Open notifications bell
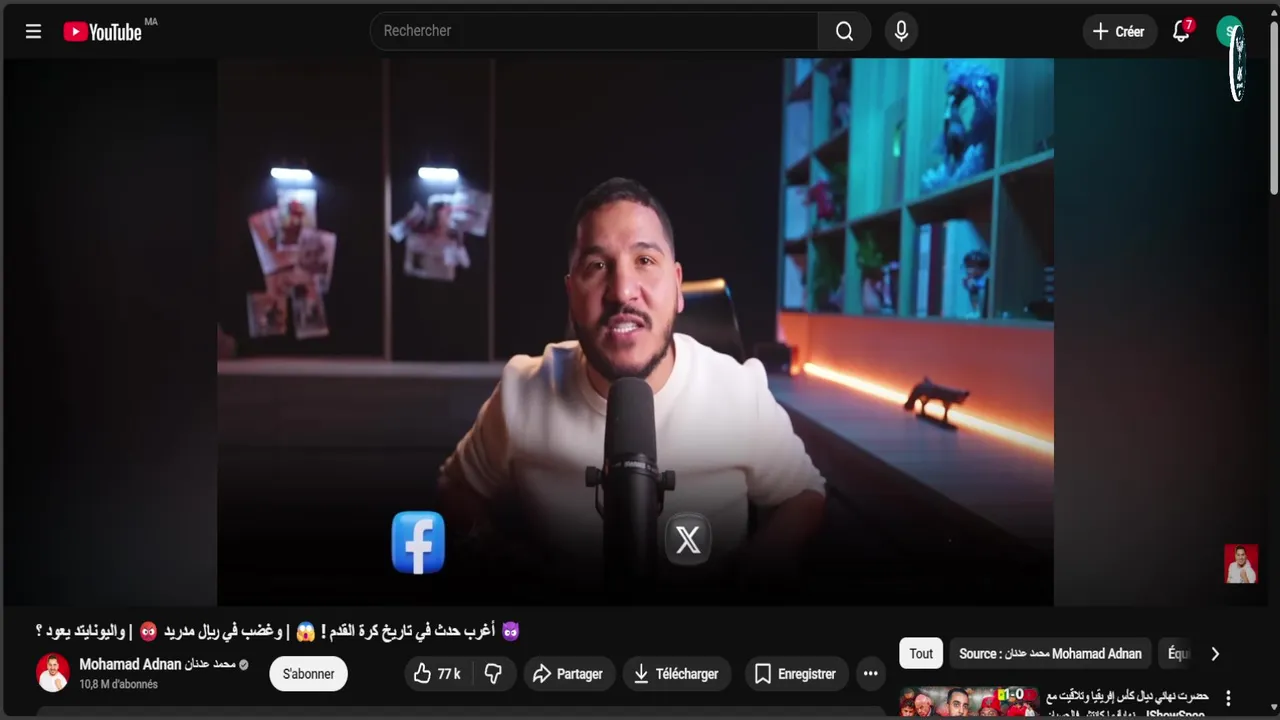The image size is (1280, 720). (1181, 31)
